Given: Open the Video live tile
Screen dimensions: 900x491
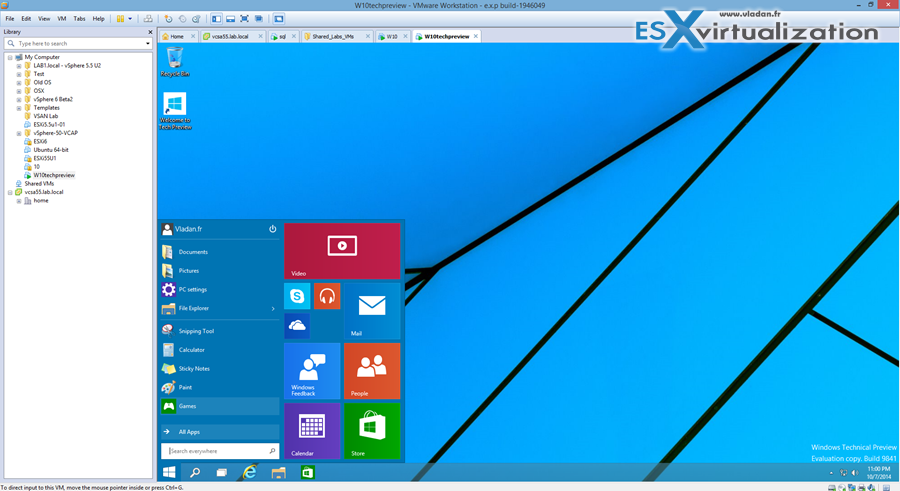Looking at the screenshot, I should pyautogui.click(x=342, y=251).
